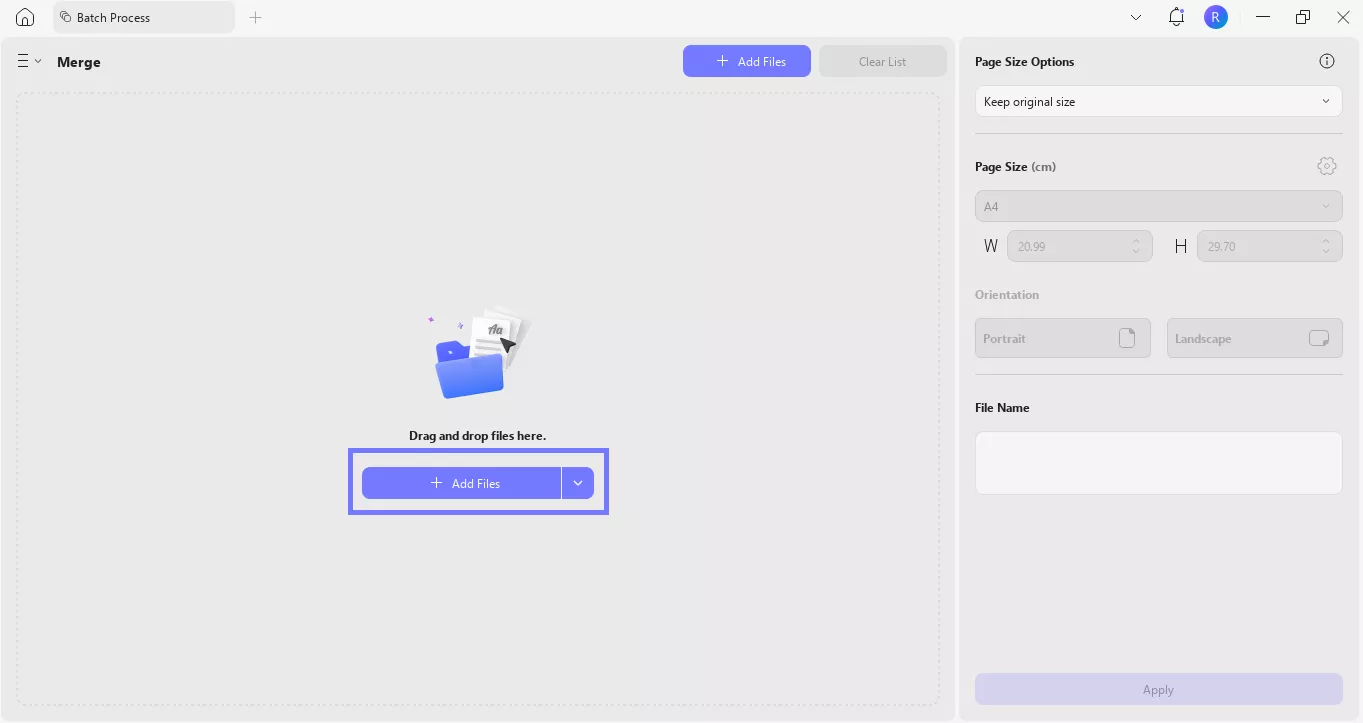
Task: Click into the File Name field
Action: (1158, 463)
